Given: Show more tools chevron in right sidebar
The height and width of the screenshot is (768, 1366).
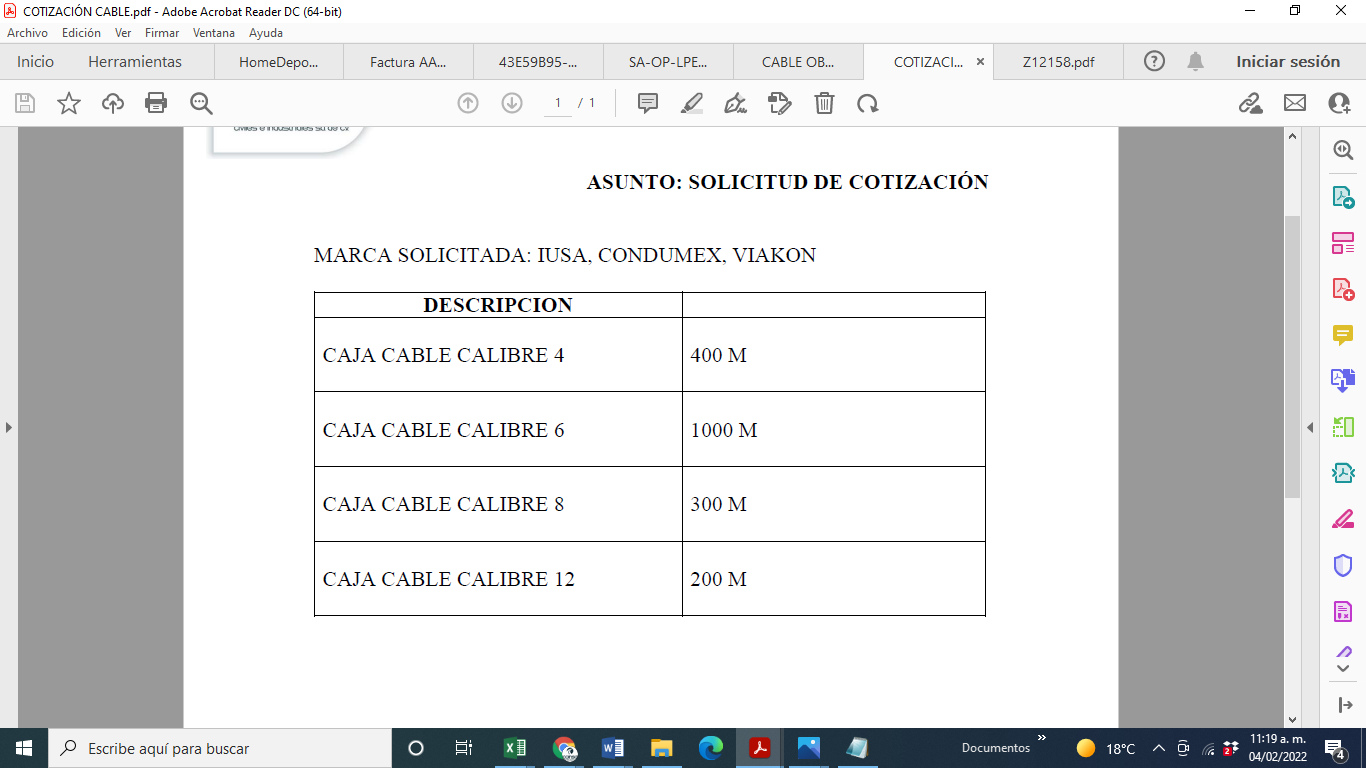Looking at the screenshot, I should 1343,669.
